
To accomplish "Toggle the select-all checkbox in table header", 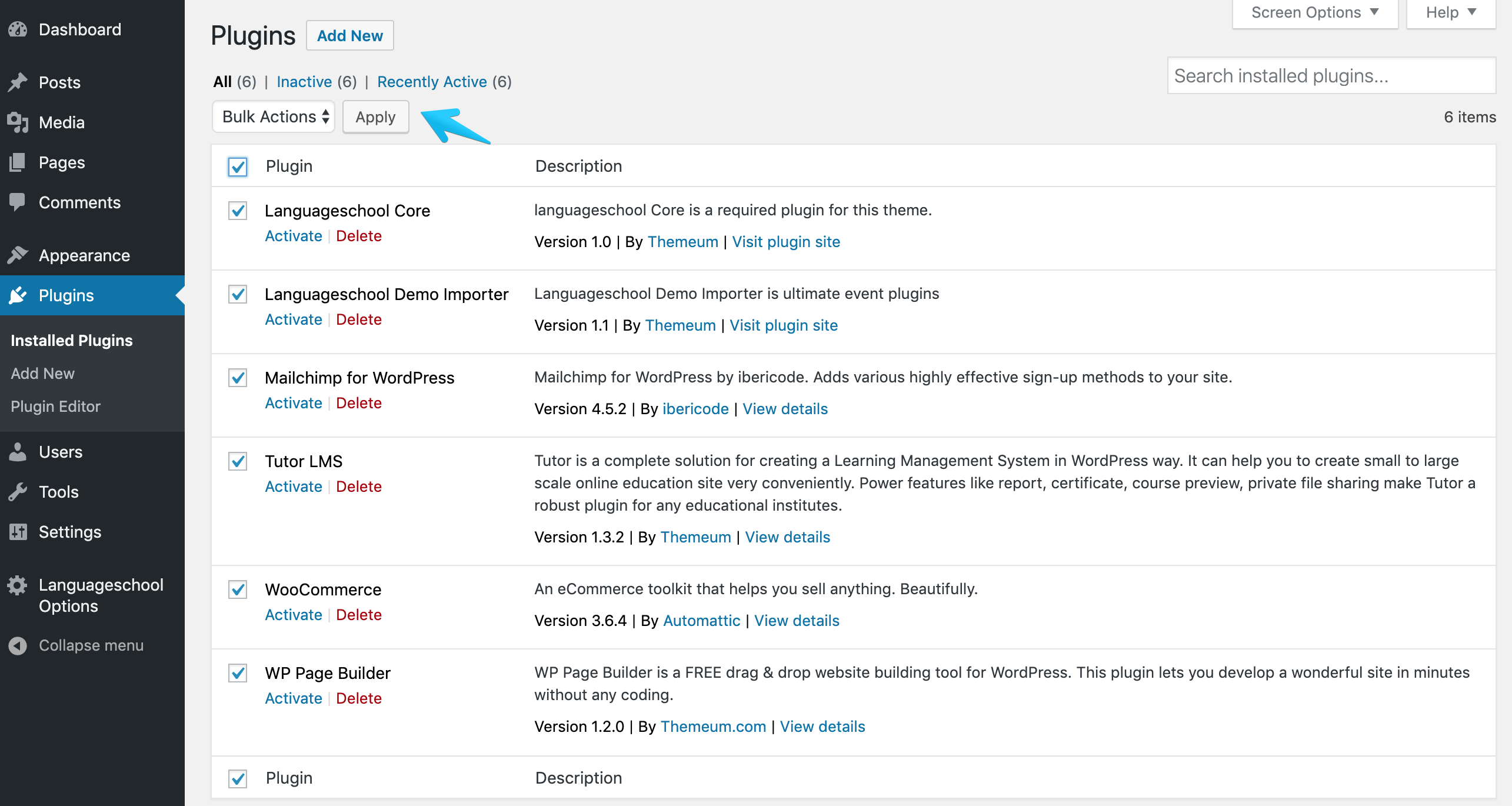I will coord(238,166).
